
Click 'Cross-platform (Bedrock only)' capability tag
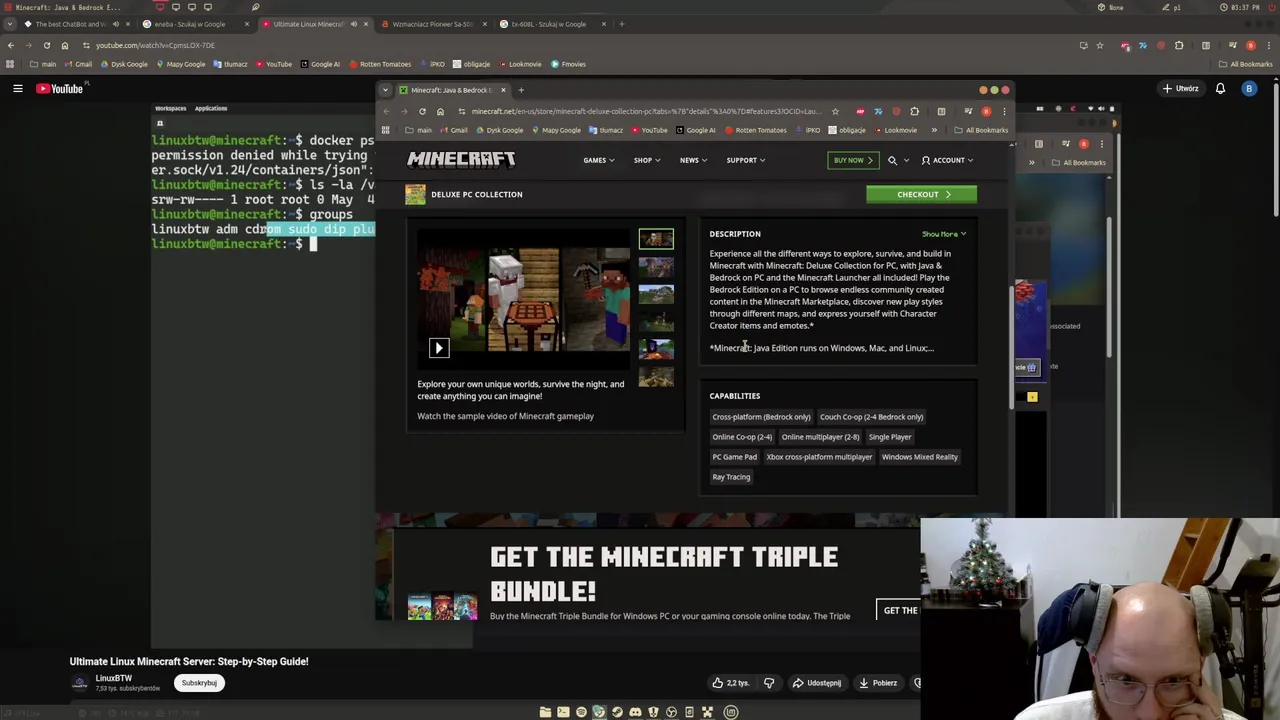761,417
